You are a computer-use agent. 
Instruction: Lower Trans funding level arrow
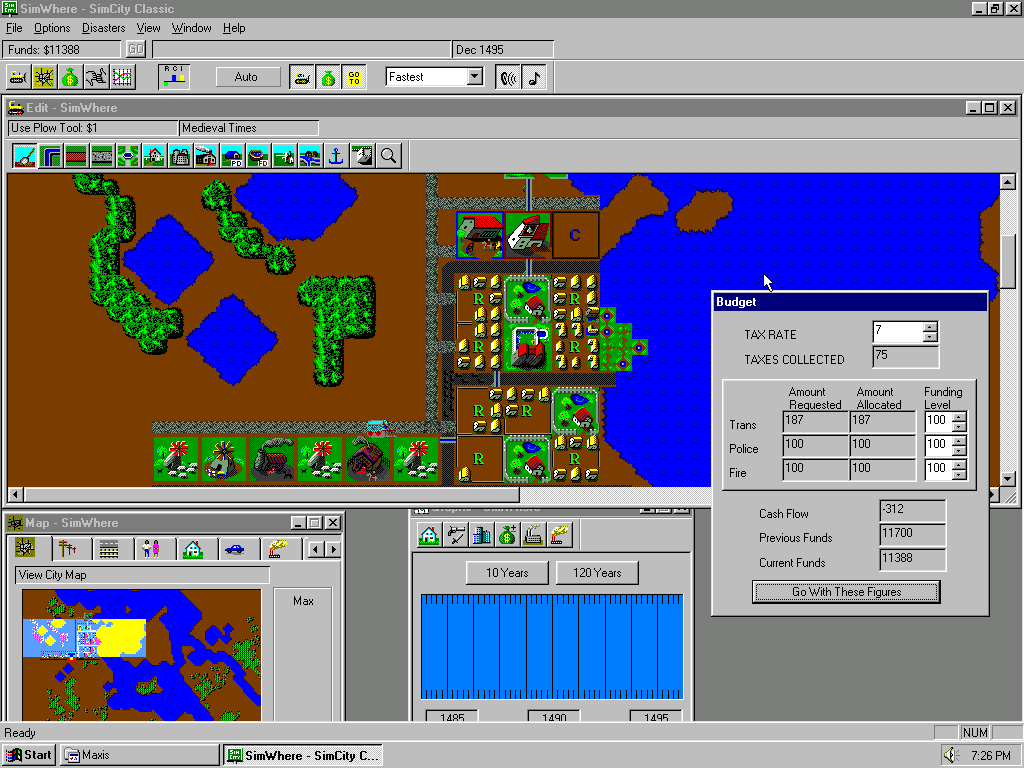[959, 426]
